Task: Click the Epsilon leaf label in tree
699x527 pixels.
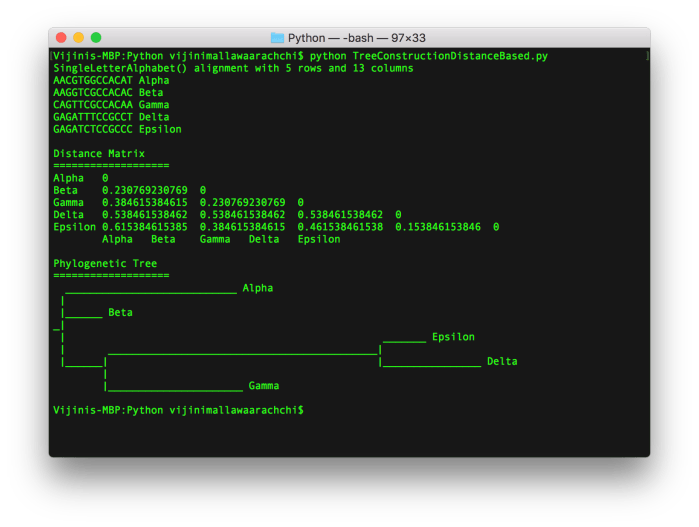Action: click(x=452, y=337)
